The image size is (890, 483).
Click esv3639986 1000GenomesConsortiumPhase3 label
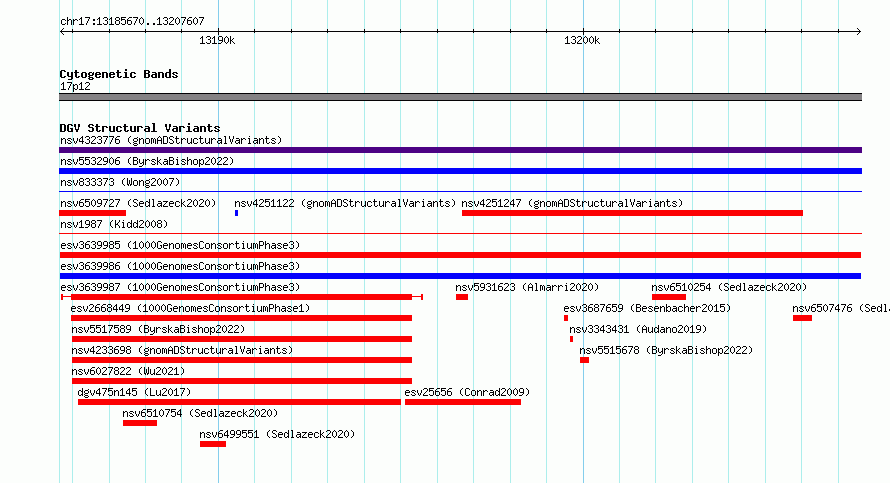tap(180, 266)
